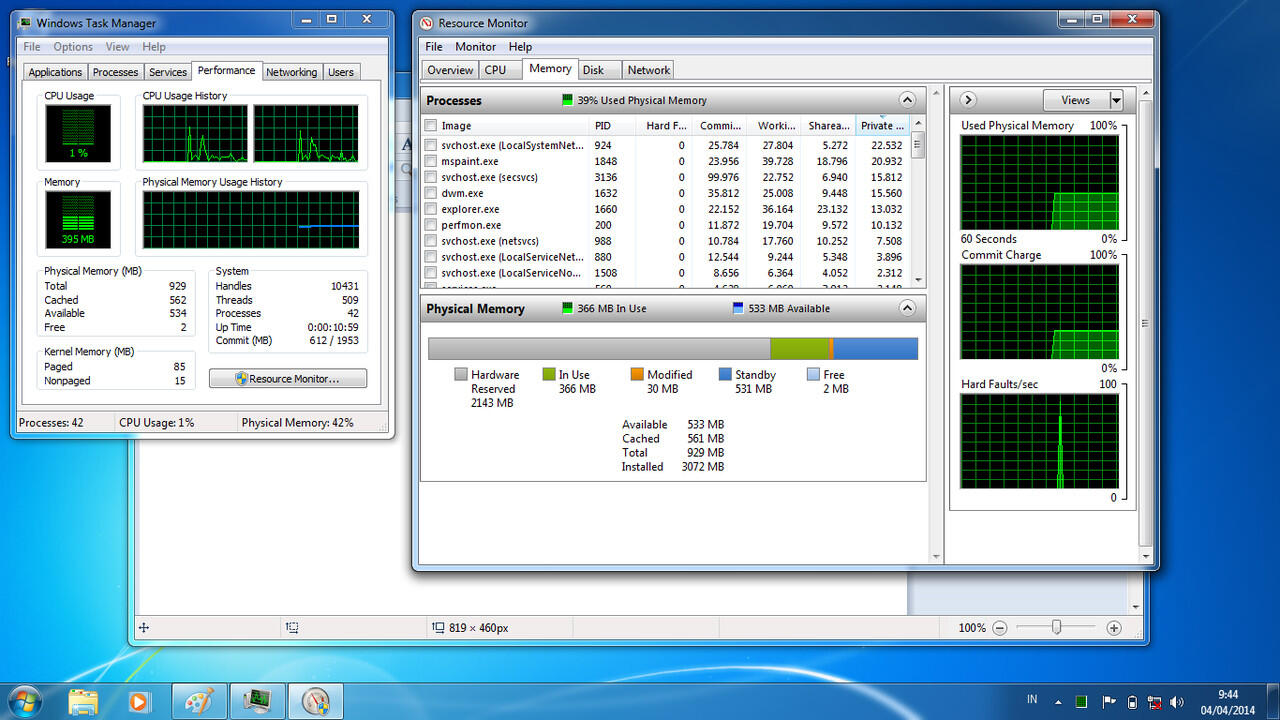Open Action Center flag icon
The width and height of the screenshot is (1280, 720).
click(x=1108, y=702)
